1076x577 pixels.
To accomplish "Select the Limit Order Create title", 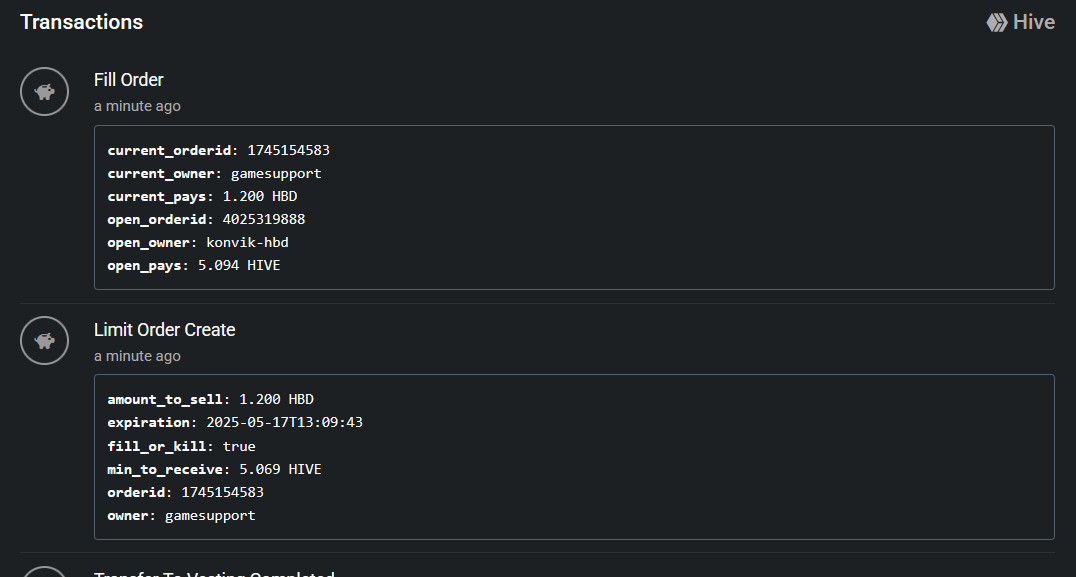I will click(x=165, y=329).
